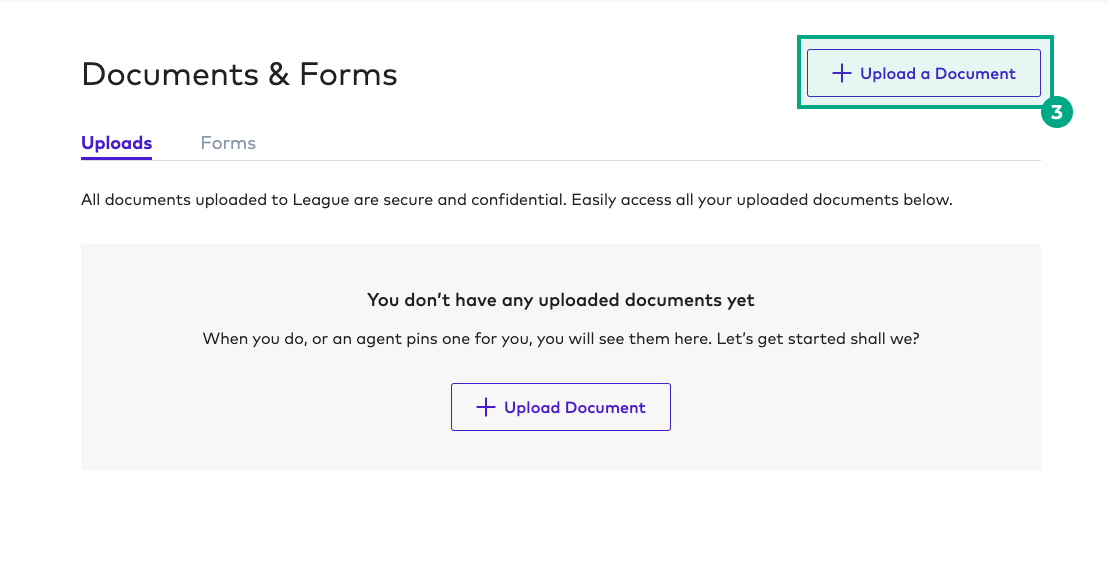The height and width of the screenshot is (580, 1108).
Task: Click the underline indicator below Uploads
Action: pyautogui.click(x=116, y=159)
